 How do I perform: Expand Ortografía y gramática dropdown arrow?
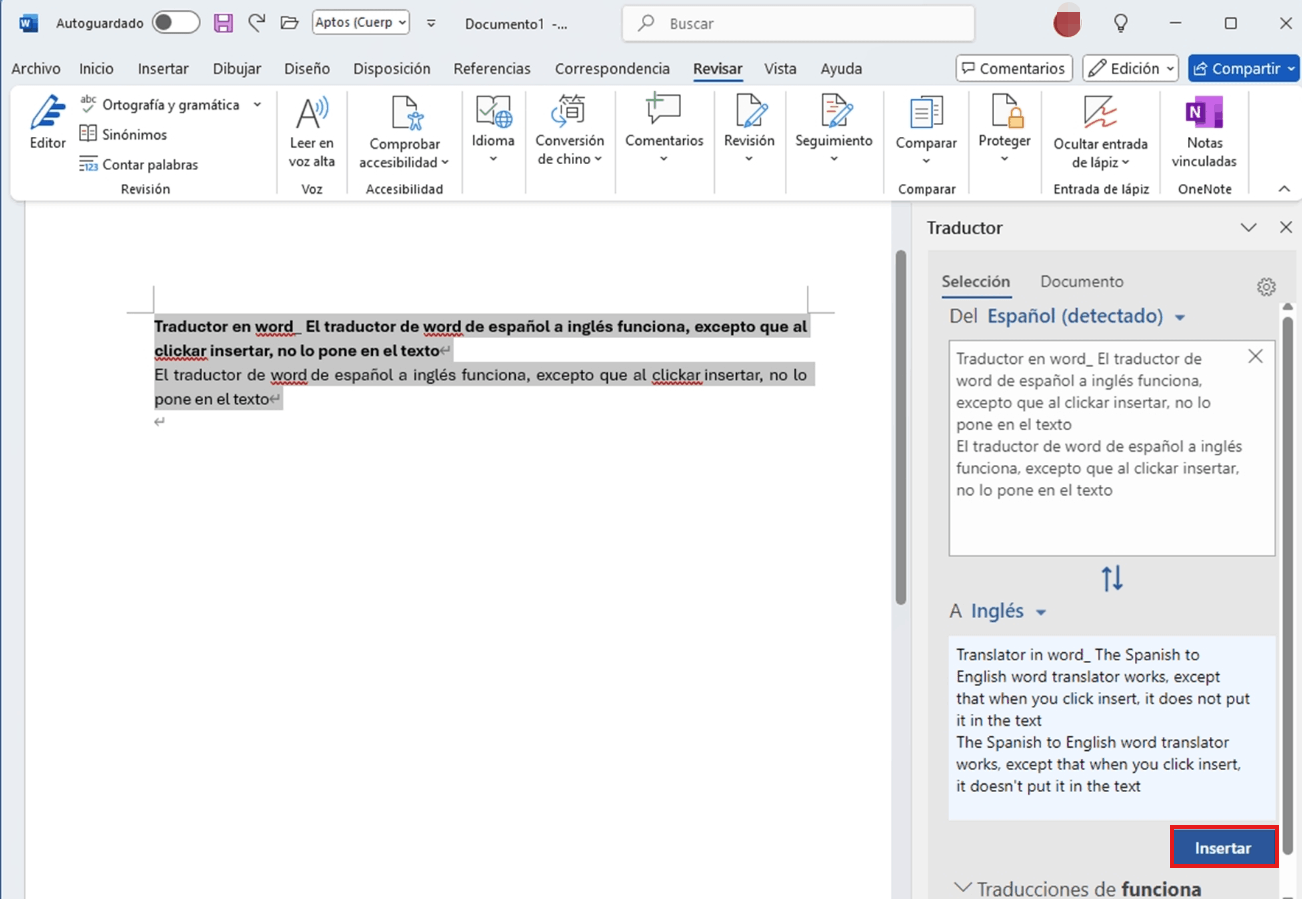pyautogui.click(x=257, y=104)
